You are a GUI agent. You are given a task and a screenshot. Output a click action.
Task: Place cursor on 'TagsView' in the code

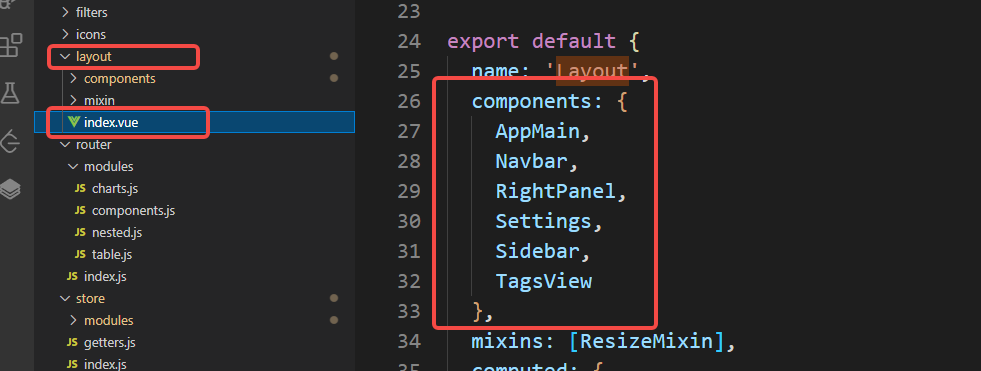click(544, 282)
